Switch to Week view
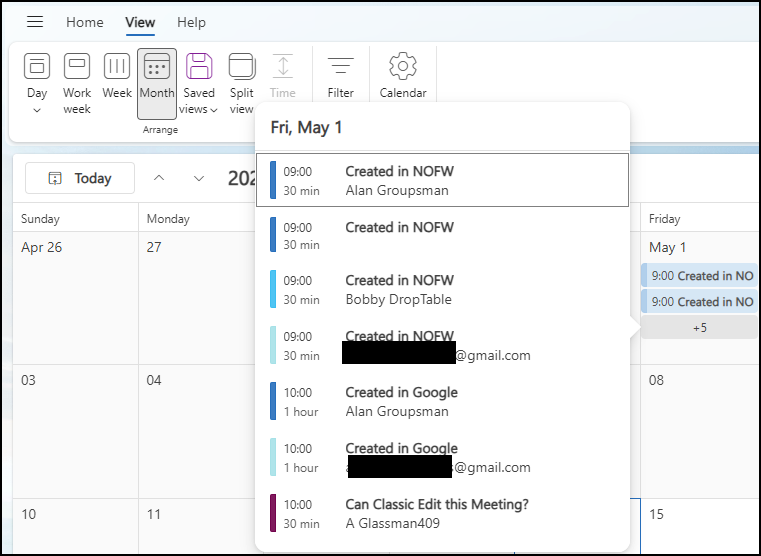The height and width of the screenshot is (556, 761). click(x=117, y=75)
